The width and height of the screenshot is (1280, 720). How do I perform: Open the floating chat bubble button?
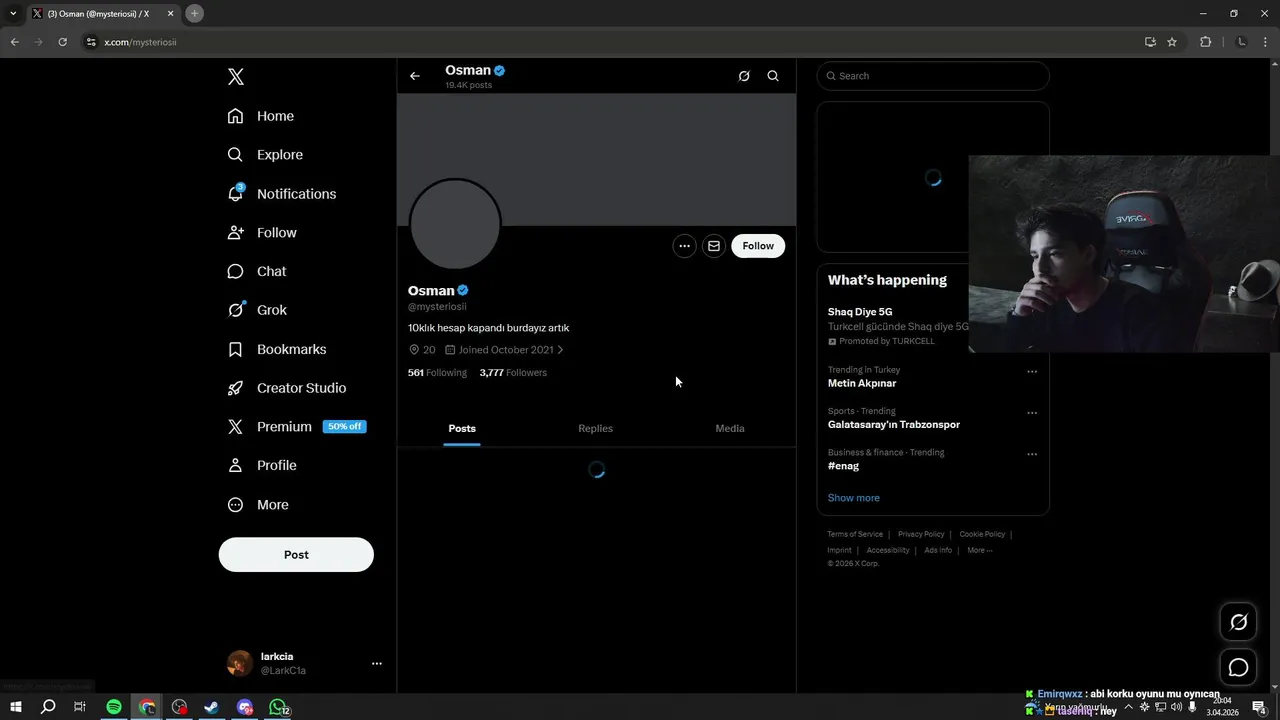pyautogui.click(x=1238, y=667)
